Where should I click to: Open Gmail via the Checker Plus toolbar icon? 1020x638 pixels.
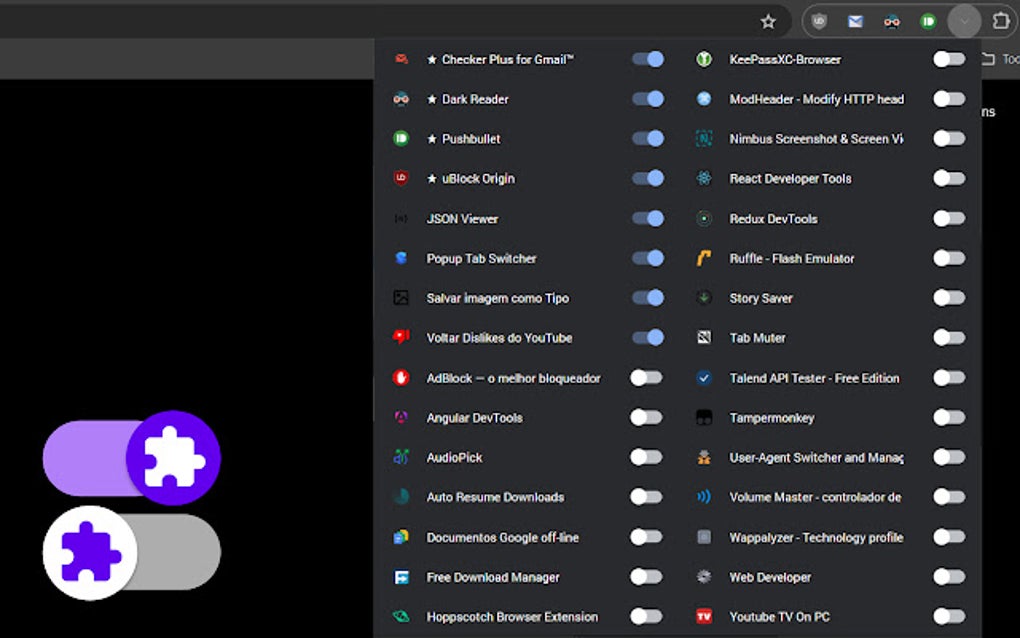856,20
